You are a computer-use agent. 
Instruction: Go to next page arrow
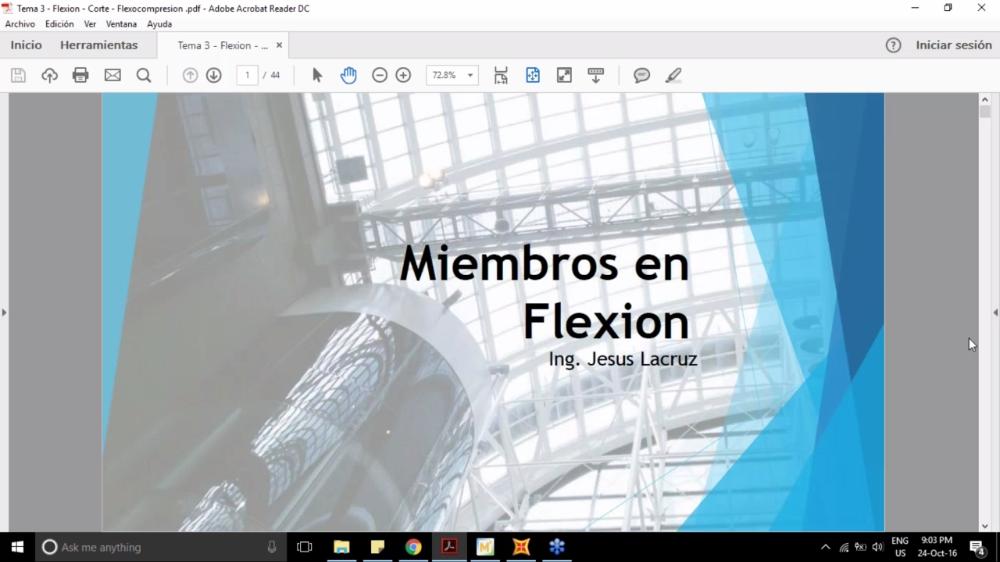[x=214, y=75]
